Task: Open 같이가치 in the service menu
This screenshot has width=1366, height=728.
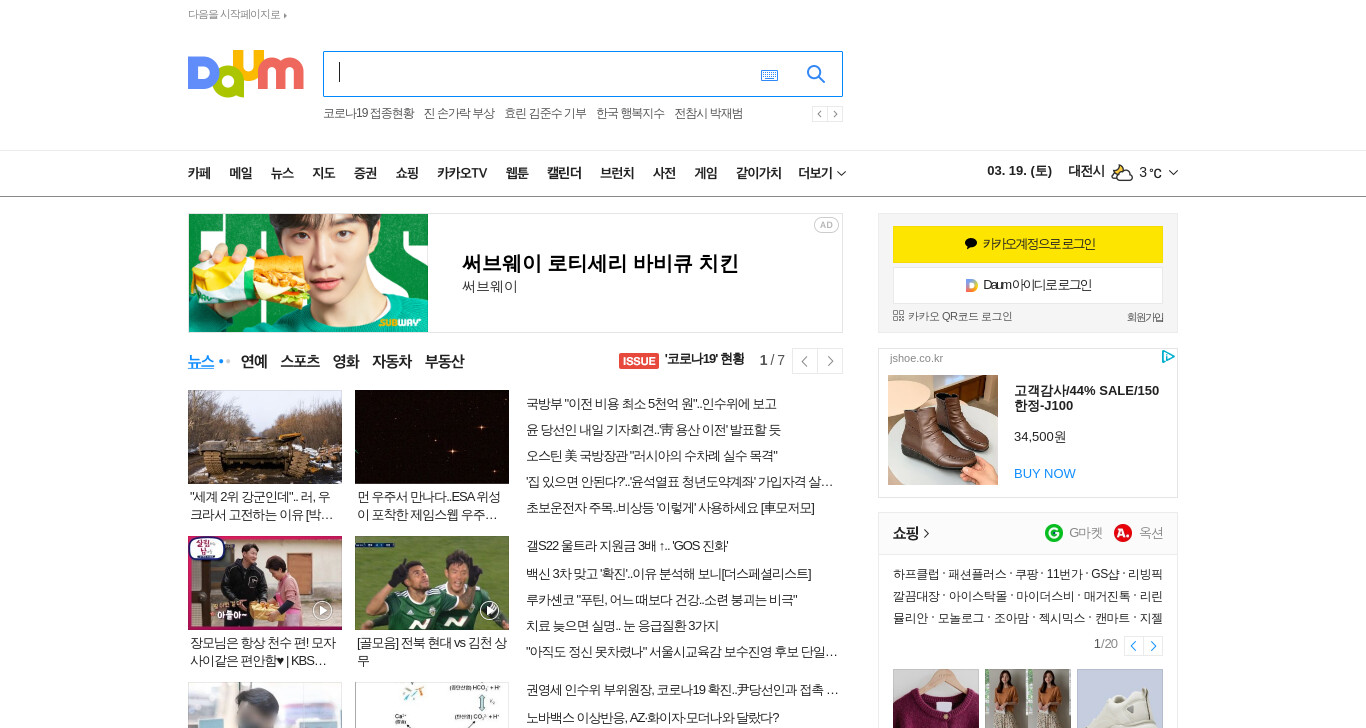Action: coord(759,173)
